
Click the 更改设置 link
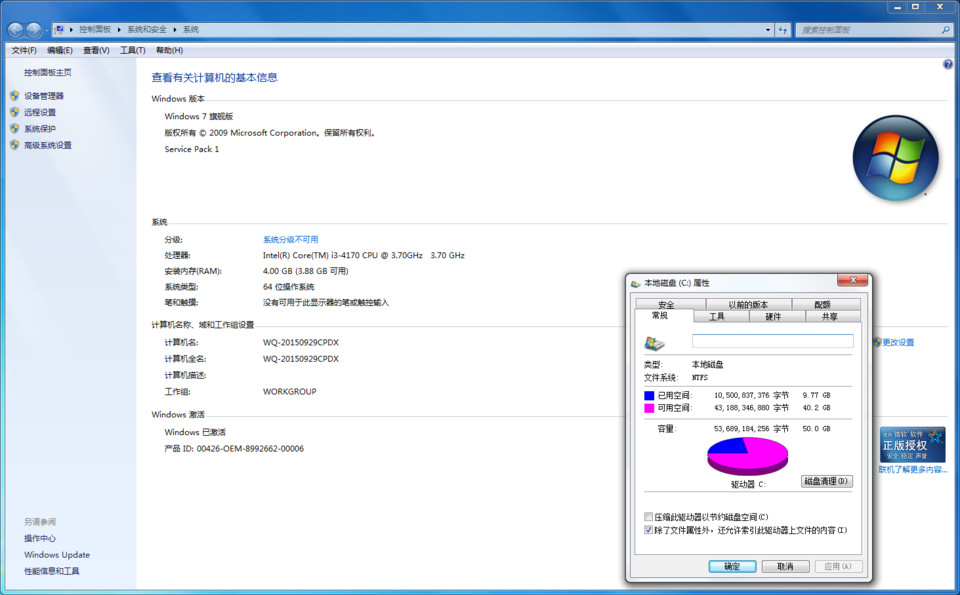click(898, 342)
